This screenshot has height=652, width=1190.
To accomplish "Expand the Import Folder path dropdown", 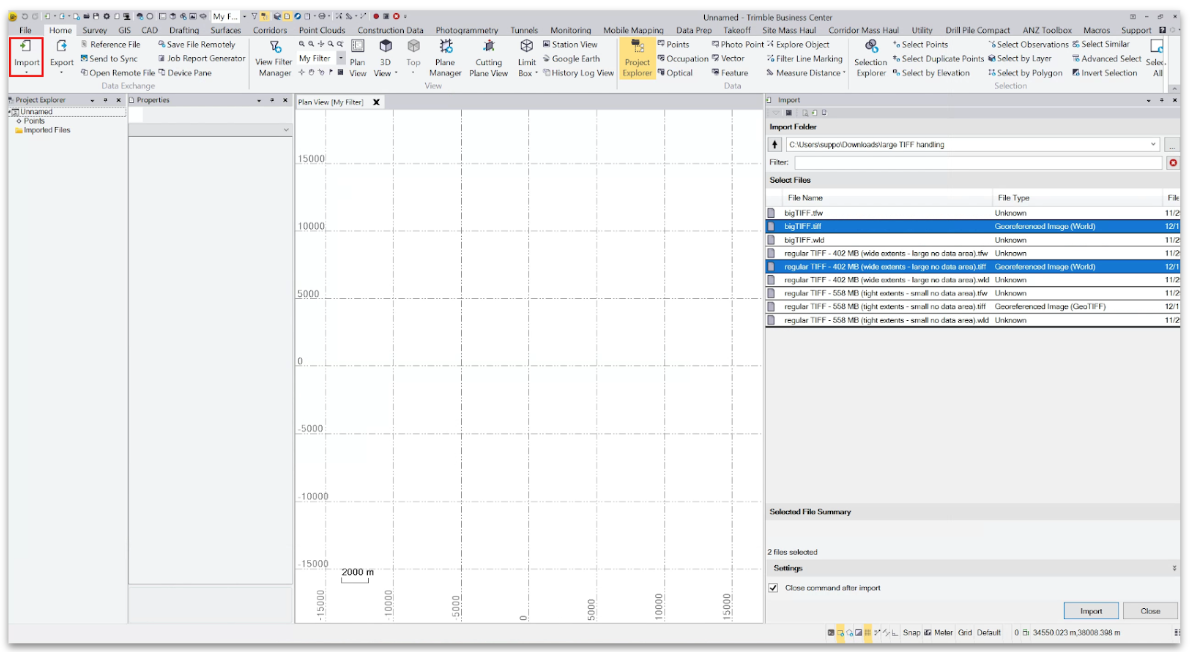I will click(1153, 145).
